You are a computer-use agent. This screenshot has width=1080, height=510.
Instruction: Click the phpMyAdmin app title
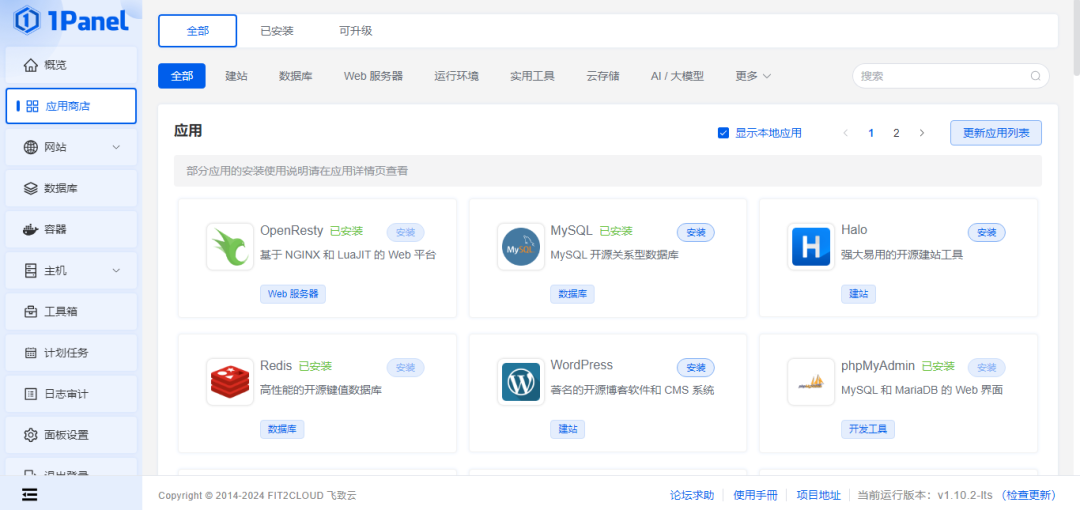point(878,365)
